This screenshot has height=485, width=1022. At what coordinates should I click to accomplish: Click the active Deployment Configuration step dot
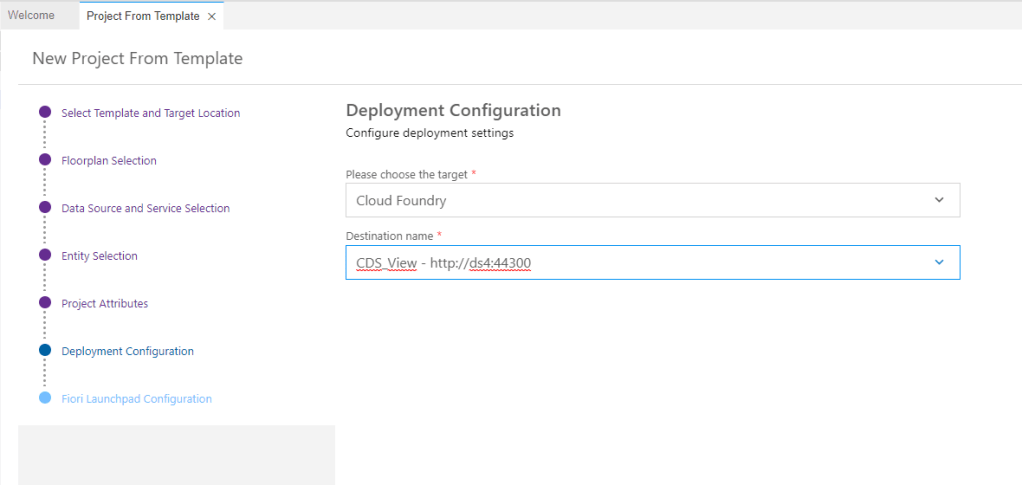coord(45,351)
